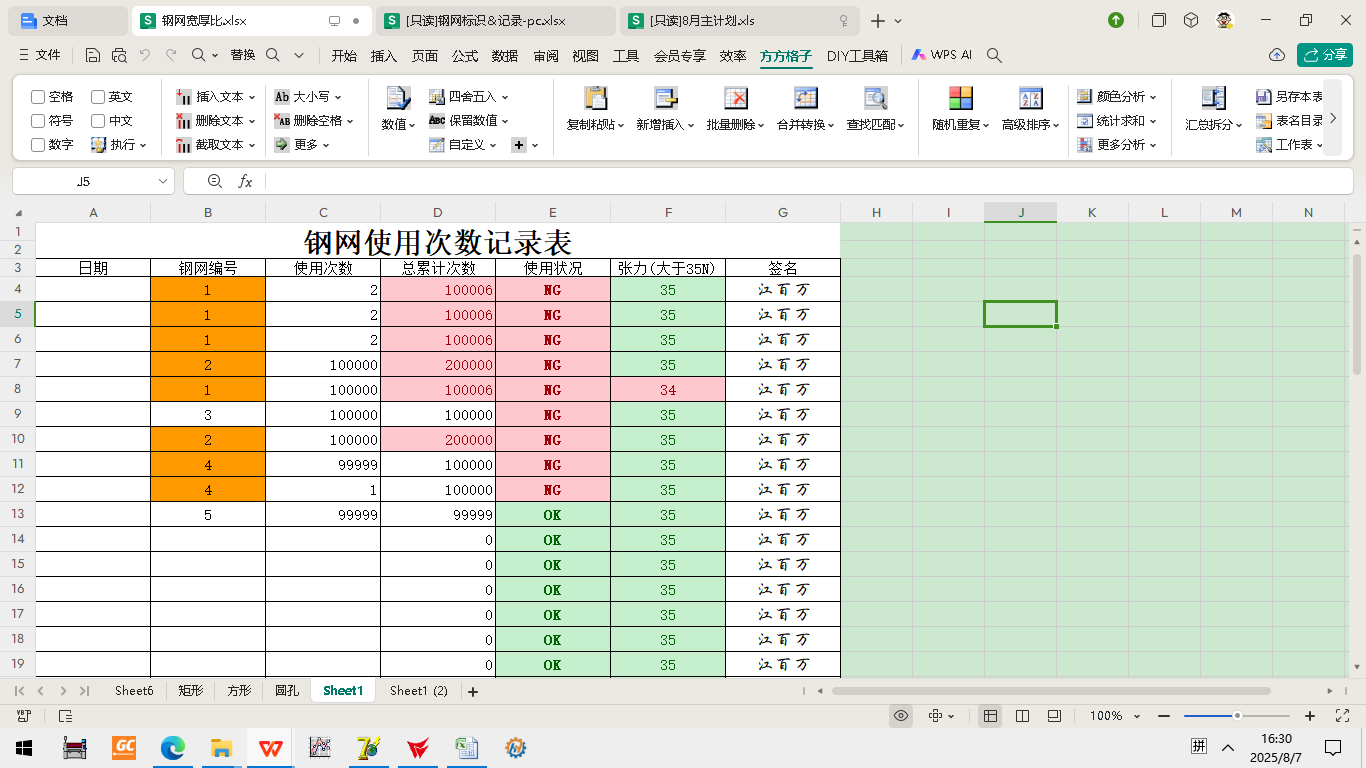Open the 查找匹配 magnifier tool
Viewport: 1366px width, 768px height.
pos(875,98)
